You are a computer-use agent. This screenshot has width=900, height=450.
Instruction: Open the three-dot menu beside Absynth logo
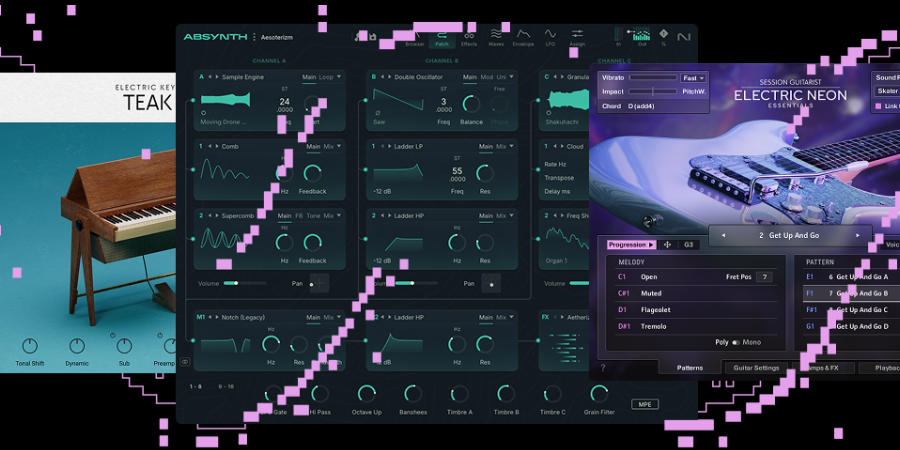(254, 37)
